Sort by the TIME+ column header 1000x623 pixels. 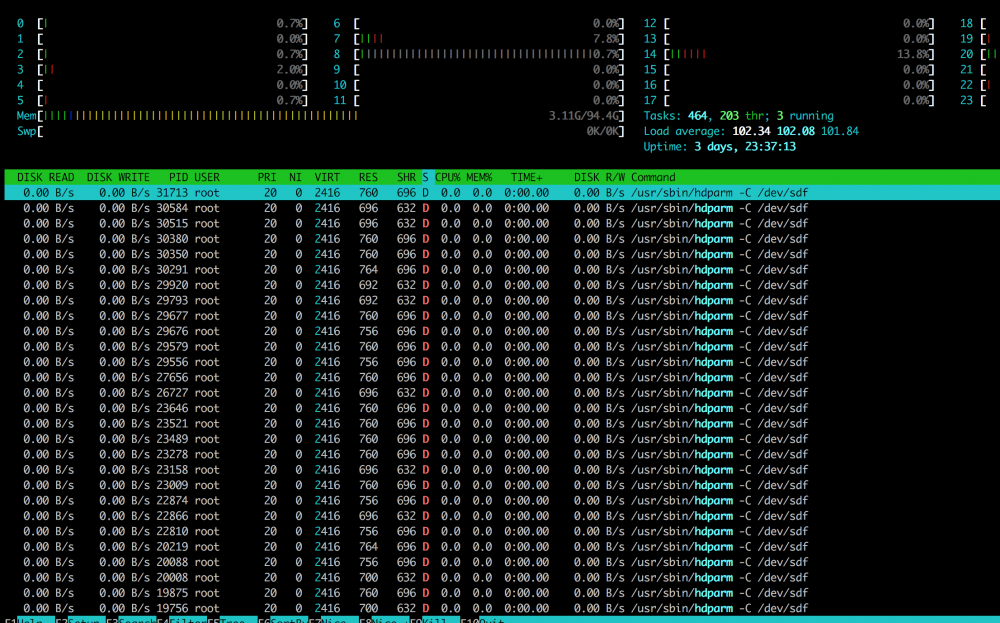coord(526,177)
